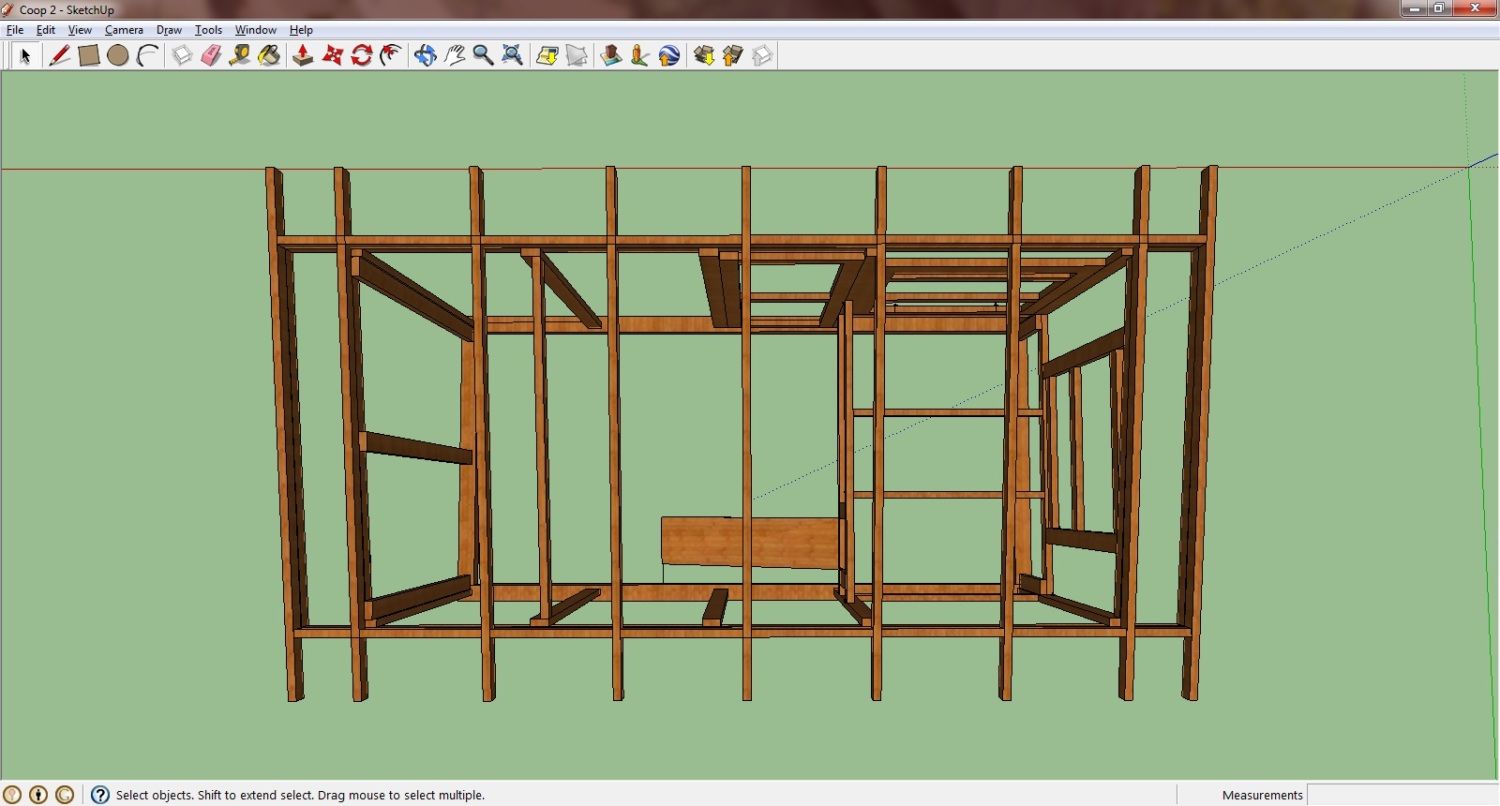
Task: Select the Circle drawing tool
Action: [x=118, y=56]
